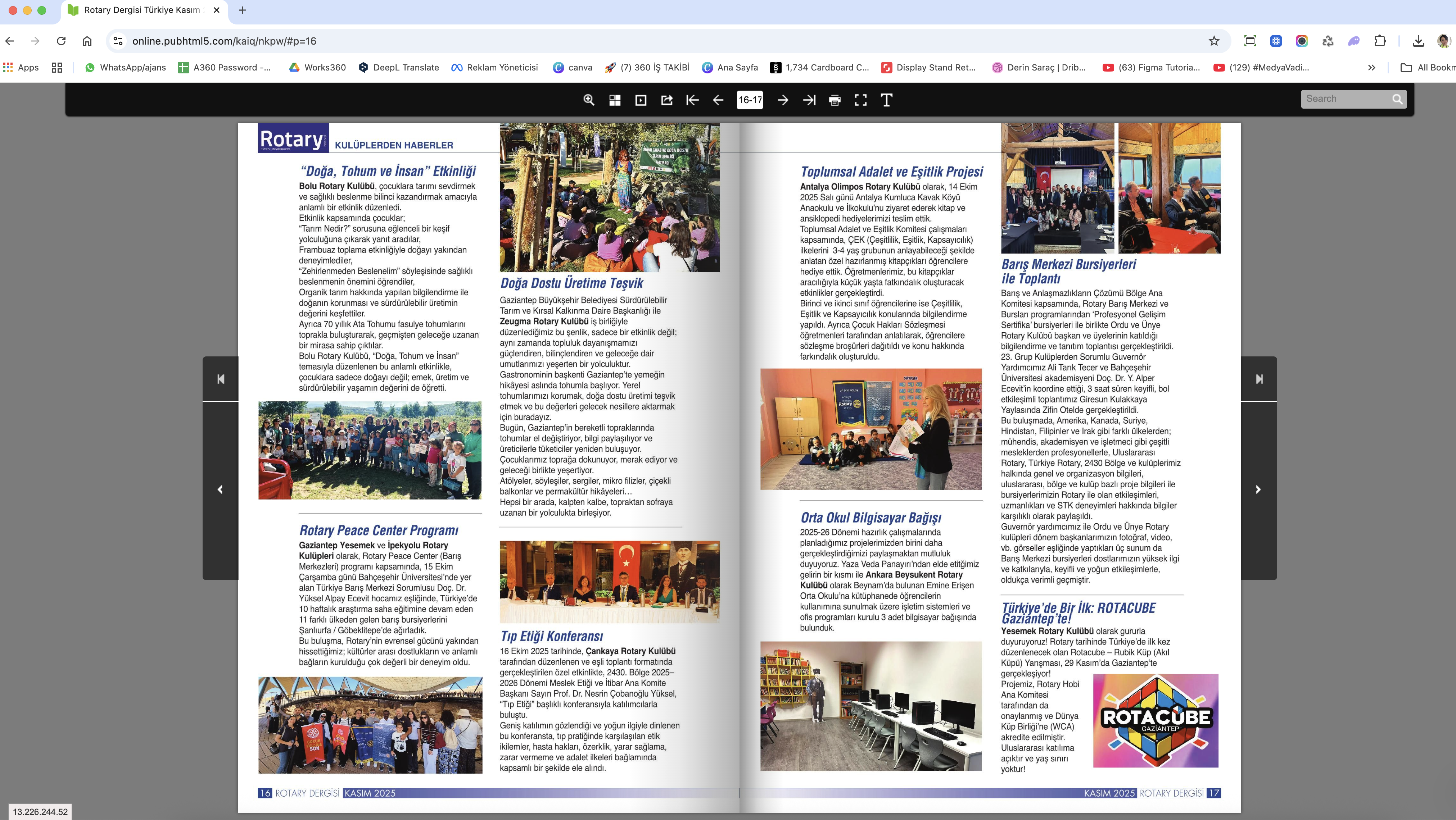Screen dimensions: 1456x820
Task: Toggle auto flip play icon
Action: click(641, 100)
